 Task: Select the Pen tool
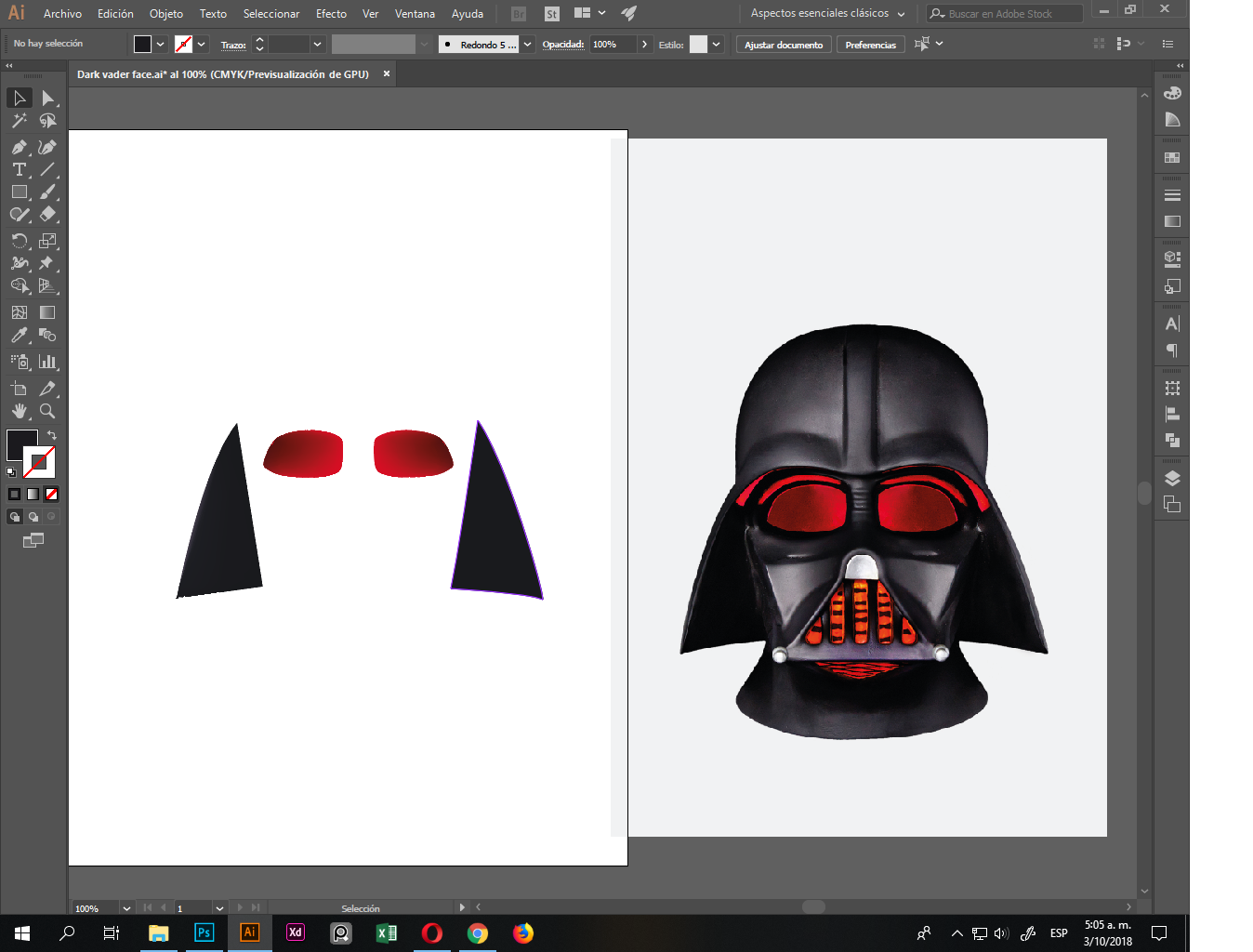pos(20,147)
